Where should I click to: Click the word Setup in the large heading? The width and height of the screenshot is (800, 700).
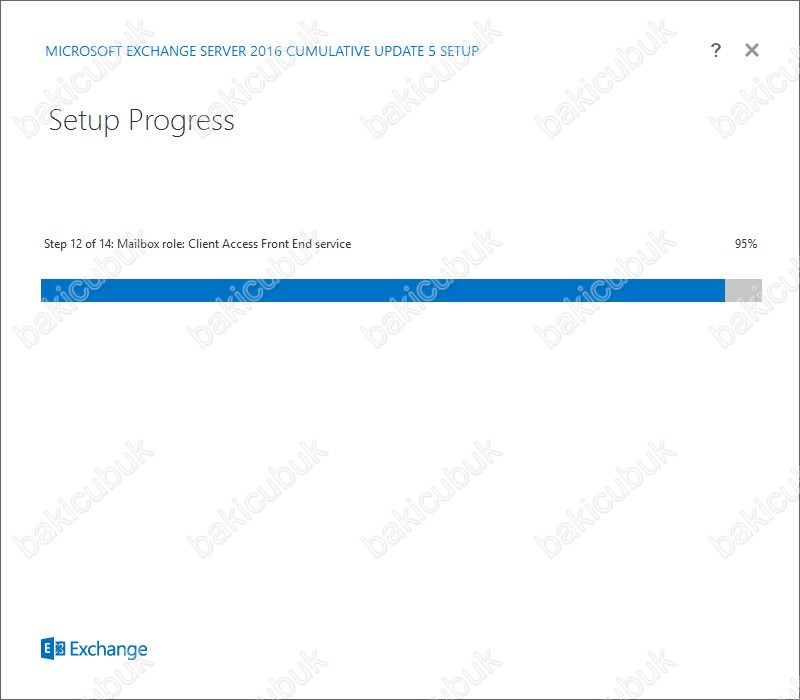pyautogui.click(x=84, y=121)
